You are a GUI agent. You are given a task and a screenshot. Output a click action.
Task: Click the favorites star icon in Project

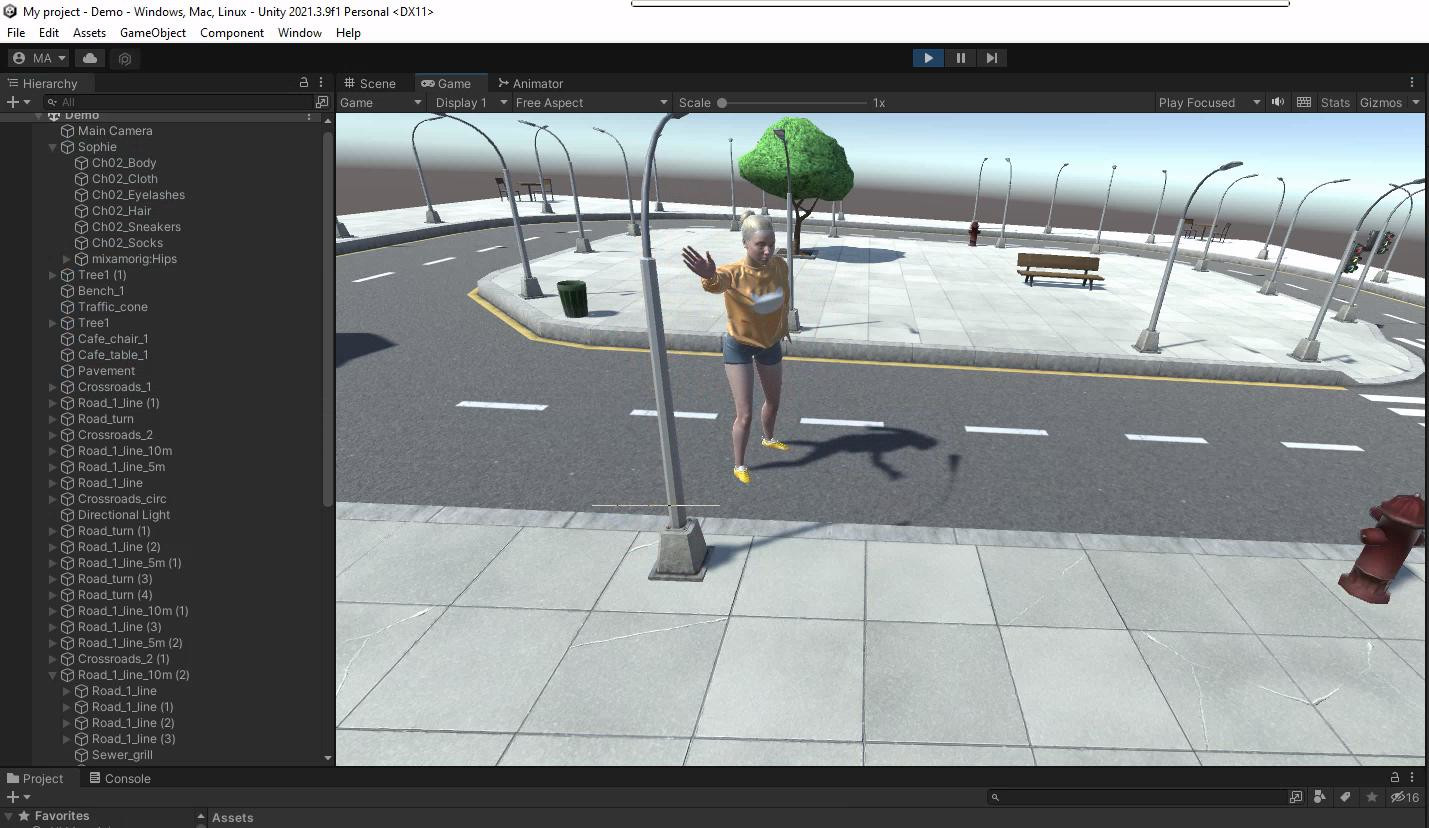(x=1371, y=797)
